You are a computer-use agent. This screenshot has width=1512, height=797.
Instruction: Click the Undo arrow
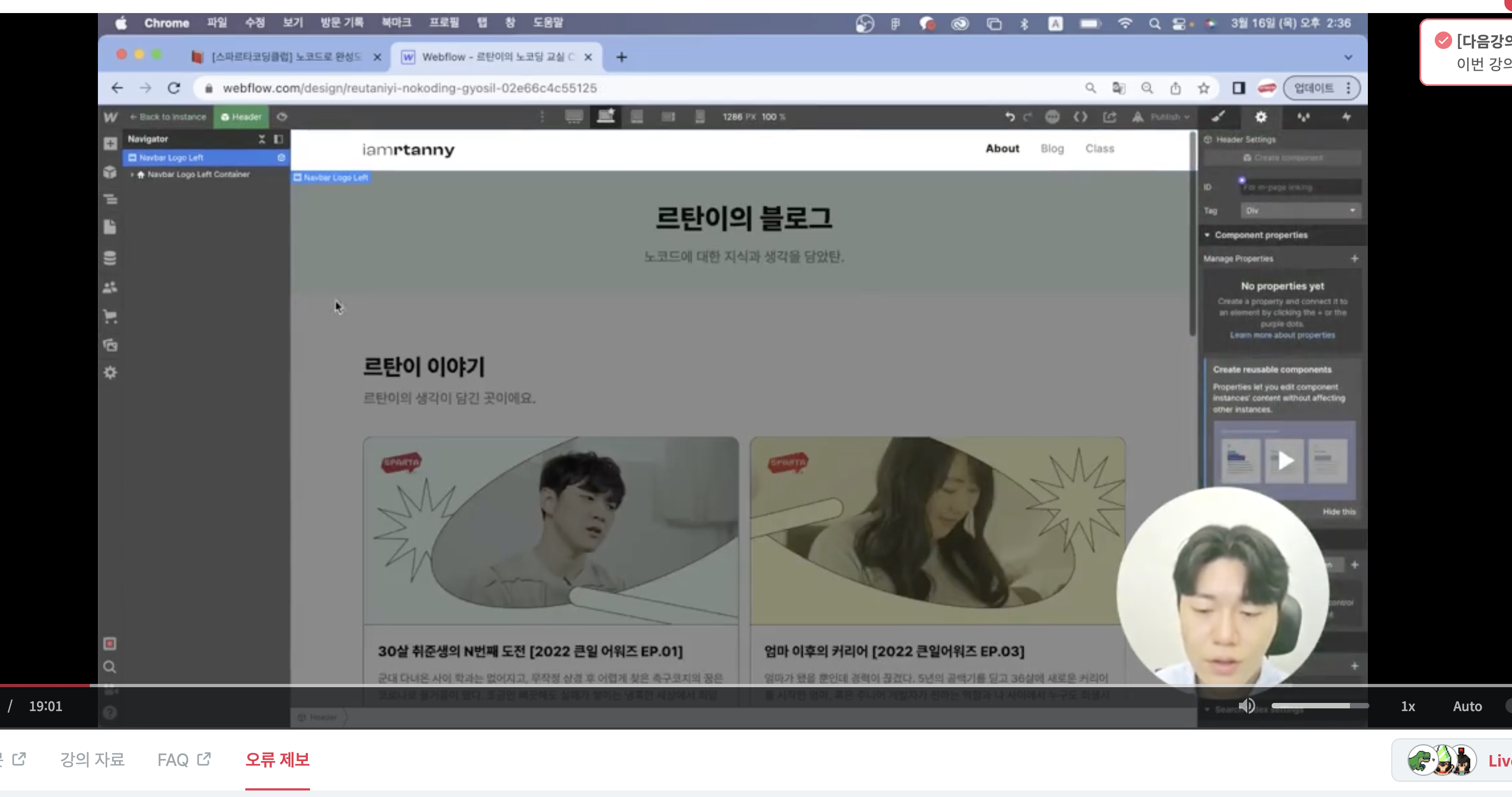(x=1009, y=117)
